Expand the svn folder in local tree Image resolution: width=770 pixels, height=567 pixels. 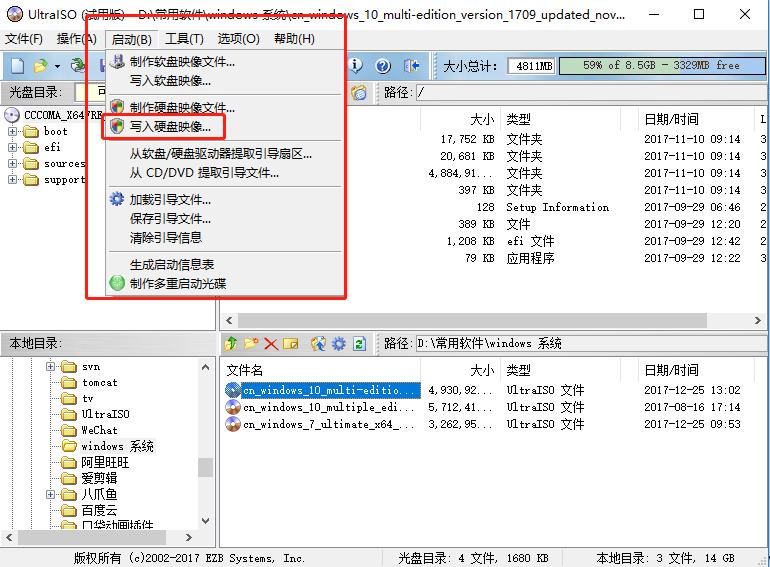[x=51, y=366]
